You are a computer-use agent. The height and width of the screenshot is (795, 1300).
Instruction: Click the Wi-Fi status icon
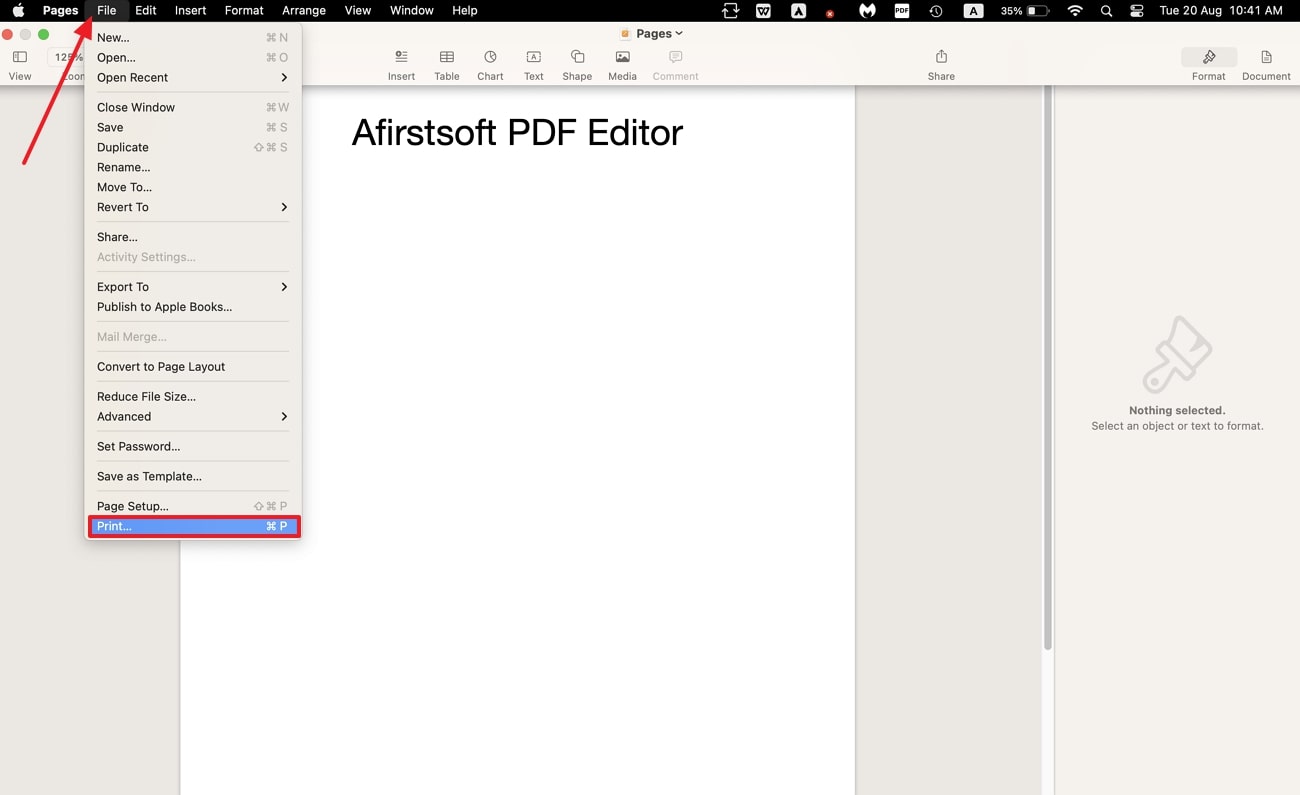tap(1075, 11)
